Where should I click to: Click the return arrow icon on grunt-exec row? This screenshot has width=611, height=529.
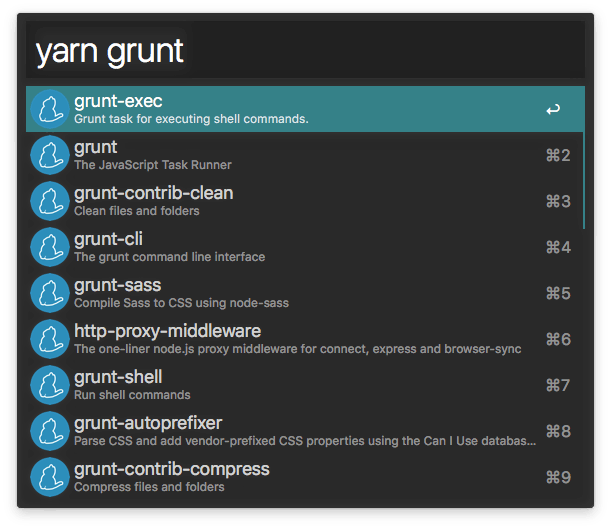click(x=553, y=109)
